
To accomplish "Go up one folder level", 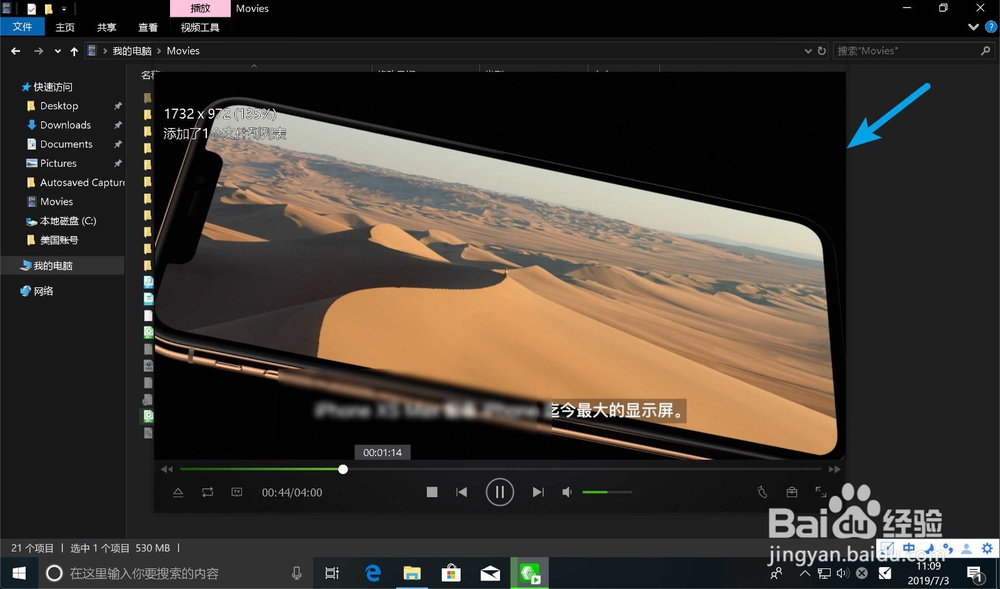I will click(74, 51).
